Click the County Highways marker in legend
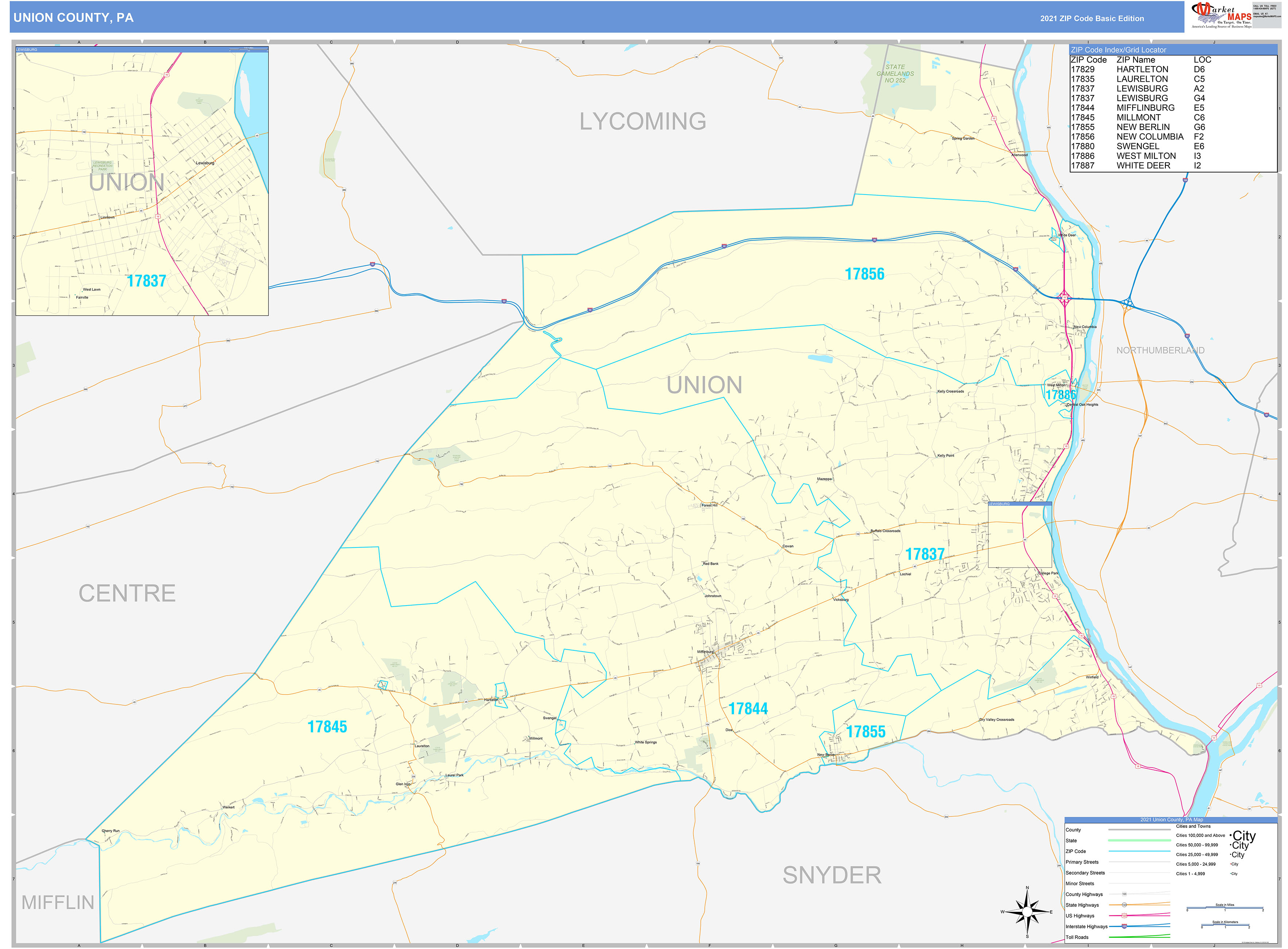This screenshot has height=949, width=1288. coord(1124,894)
